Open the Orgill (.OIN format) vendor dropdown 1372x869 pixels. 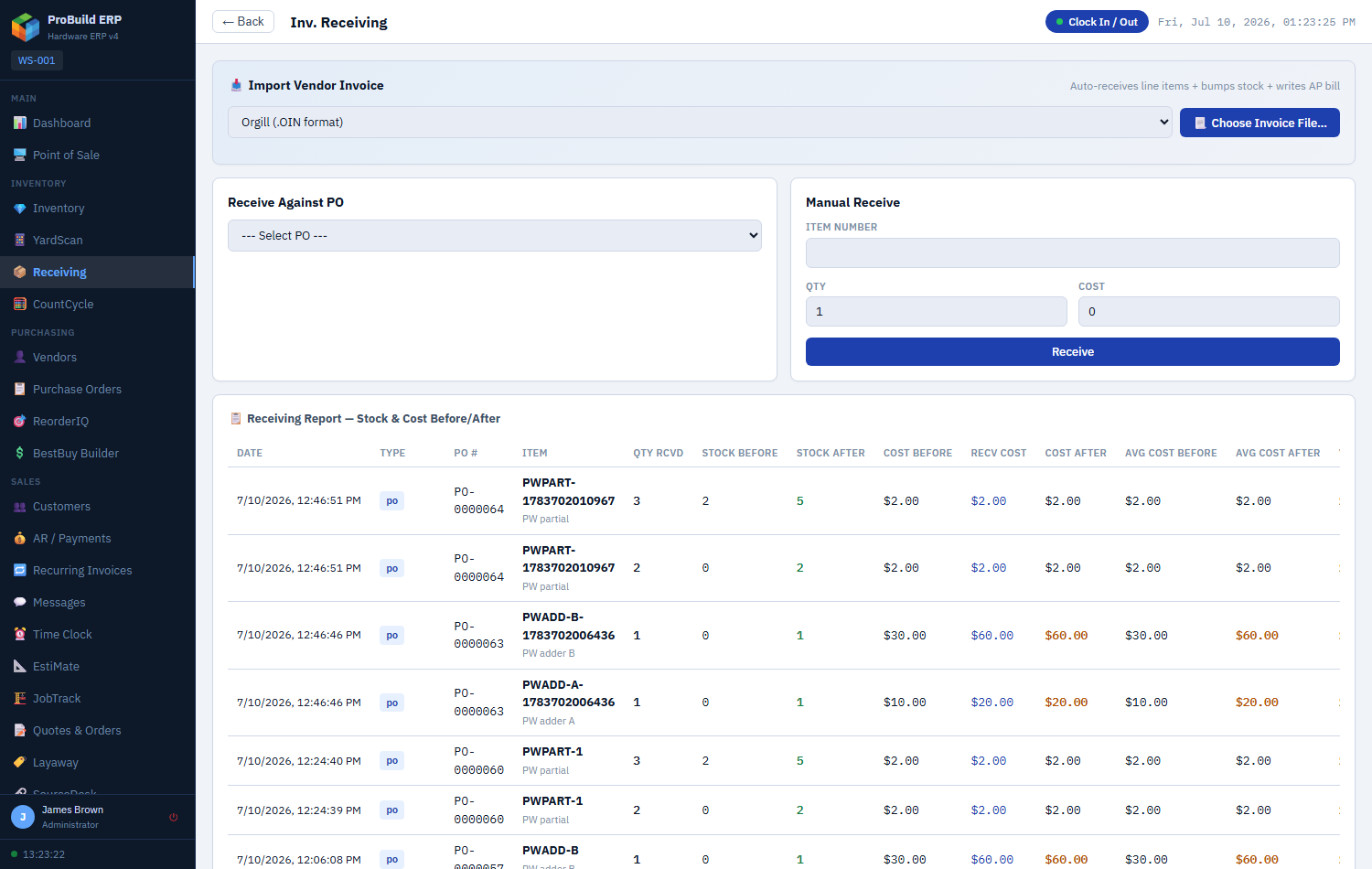[700, 122]
